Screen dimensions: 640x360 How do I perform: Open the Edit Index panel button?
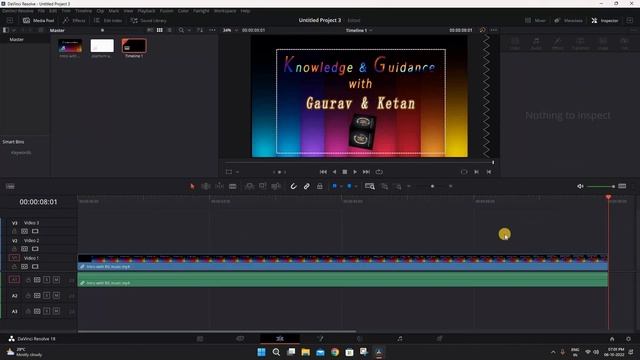108,20
